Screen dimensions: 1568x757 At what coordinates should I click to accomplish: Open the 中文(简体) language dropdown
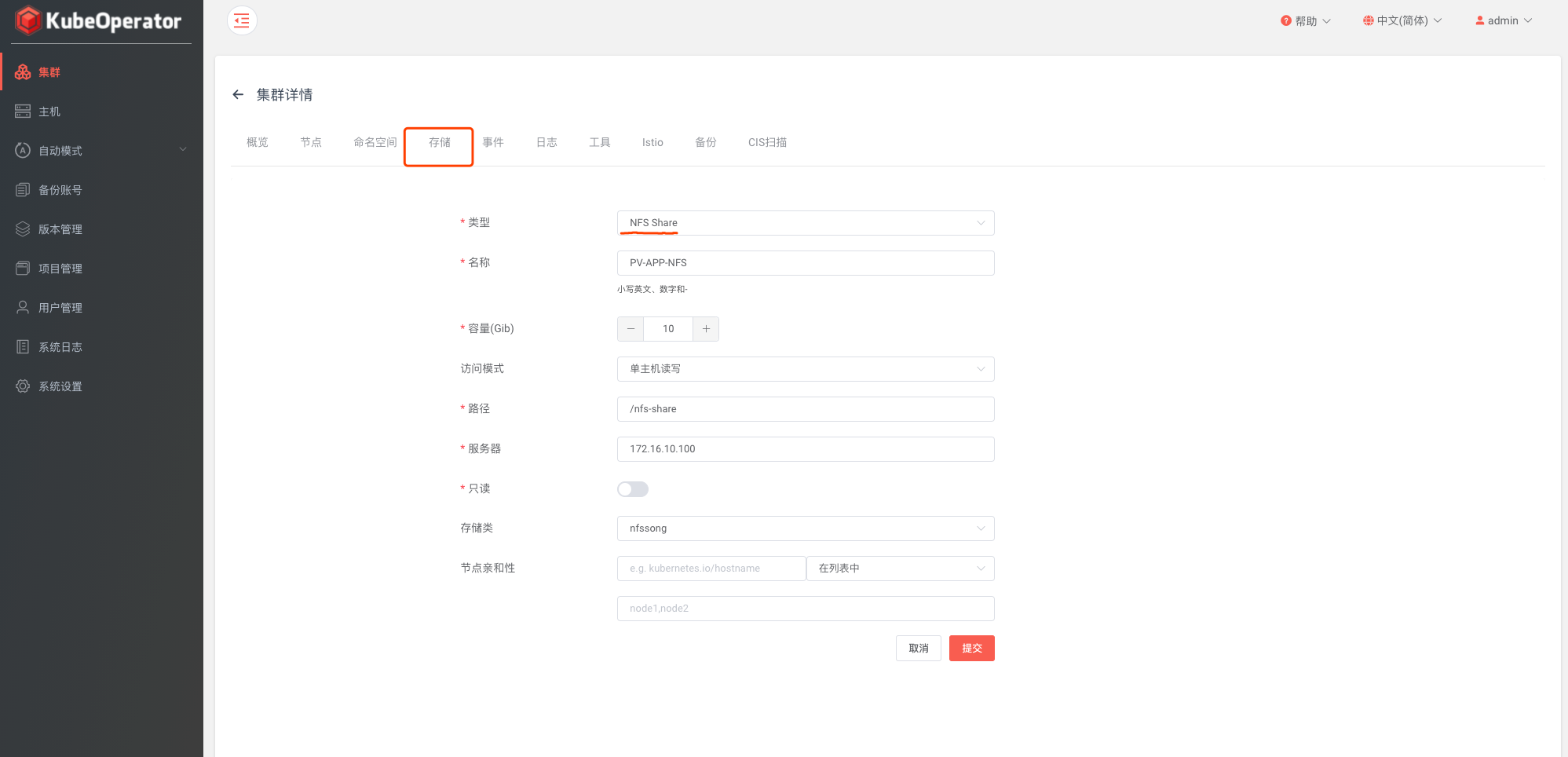[1402, 20]
